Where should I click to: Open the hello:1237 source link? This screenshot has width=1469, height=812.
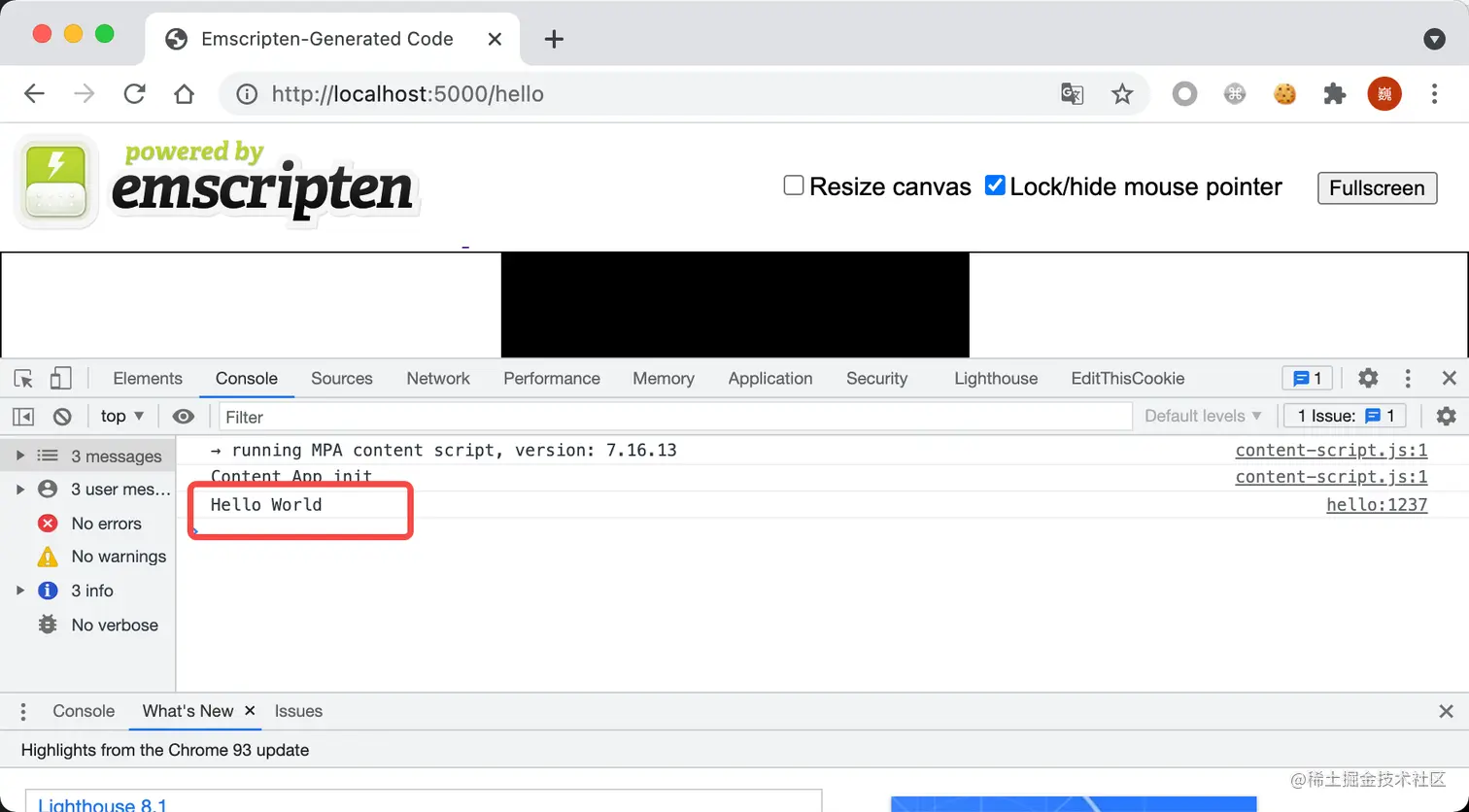1377,504
